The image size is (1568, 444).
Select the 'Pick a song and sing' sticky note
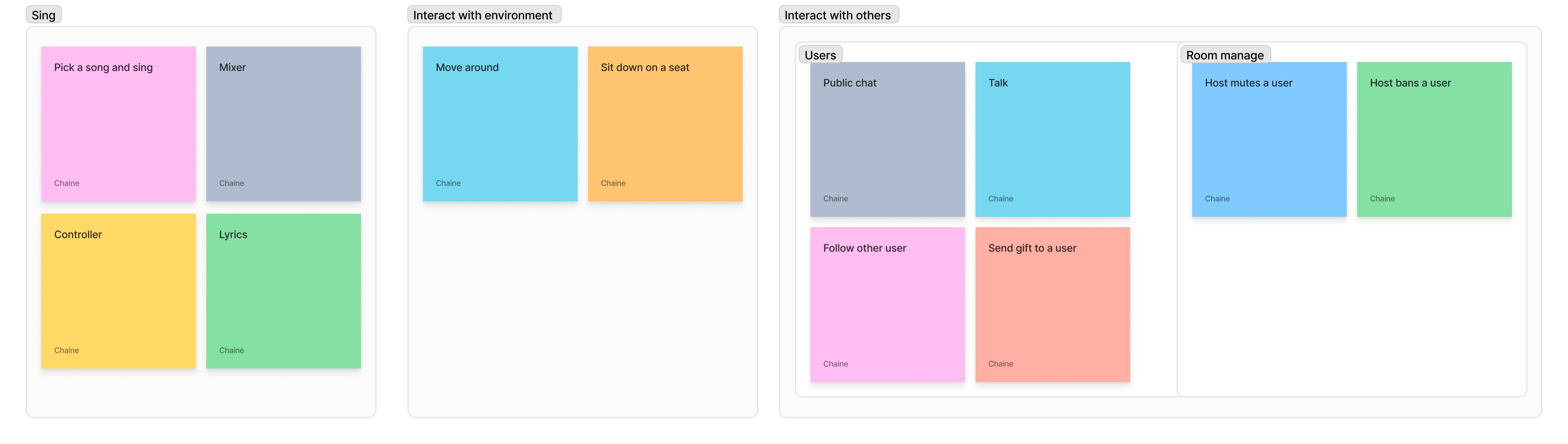[x=118, y=124]
